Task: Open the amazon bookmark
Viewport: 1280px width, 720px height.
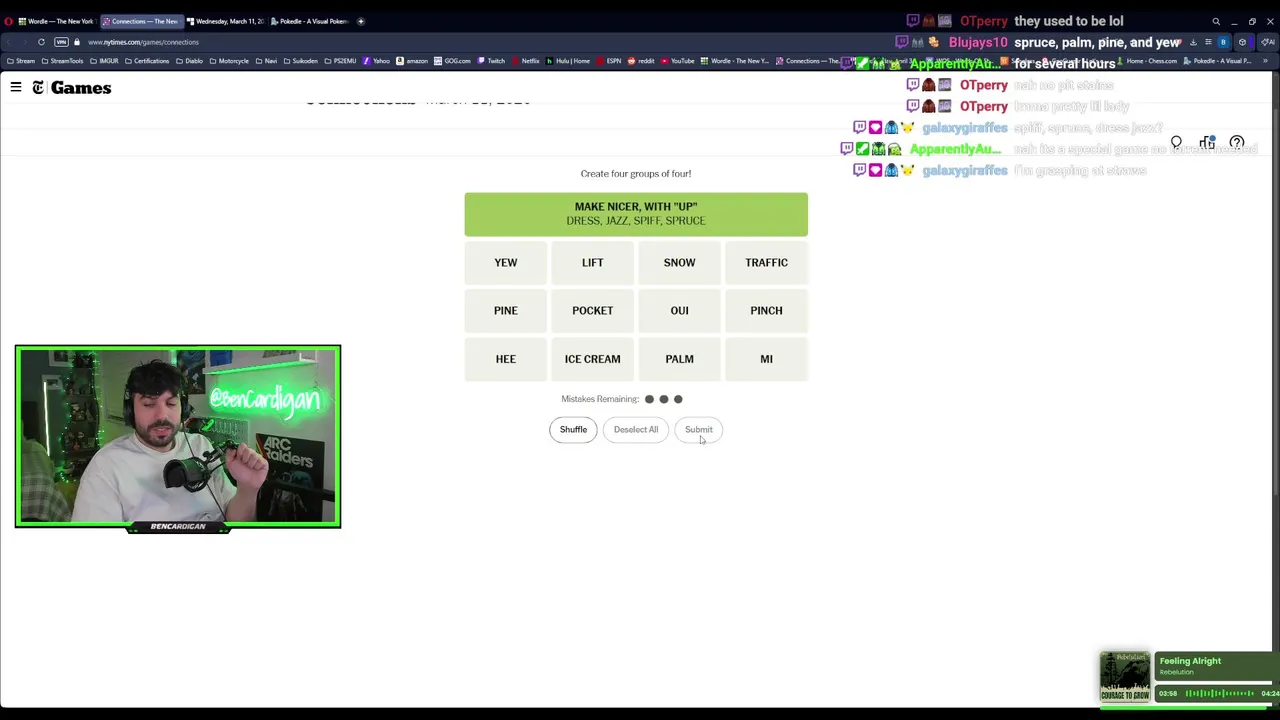Action: 412,61
